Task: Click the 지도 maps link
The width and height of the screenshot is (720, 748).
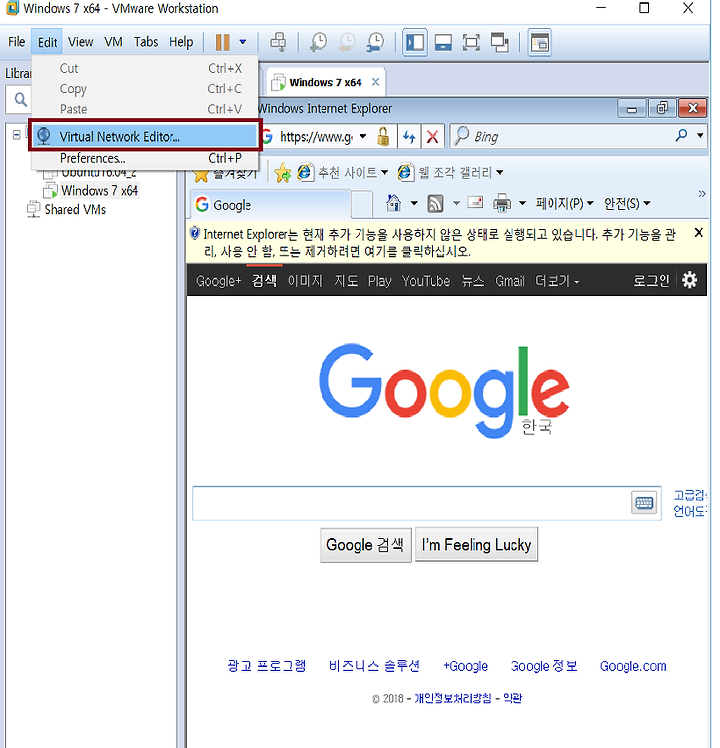Action: [346, 281]
